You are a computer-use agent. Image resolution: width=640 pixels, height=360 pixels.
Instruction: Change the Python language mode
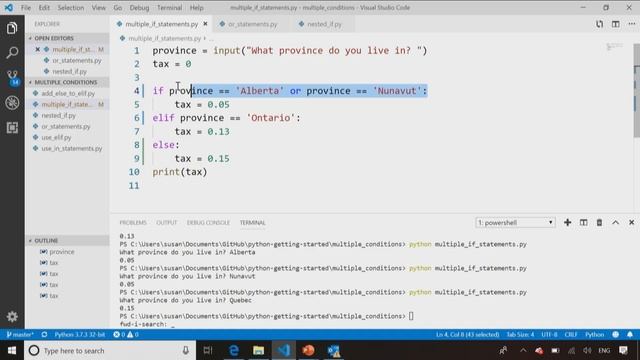(x=594, y=334)
